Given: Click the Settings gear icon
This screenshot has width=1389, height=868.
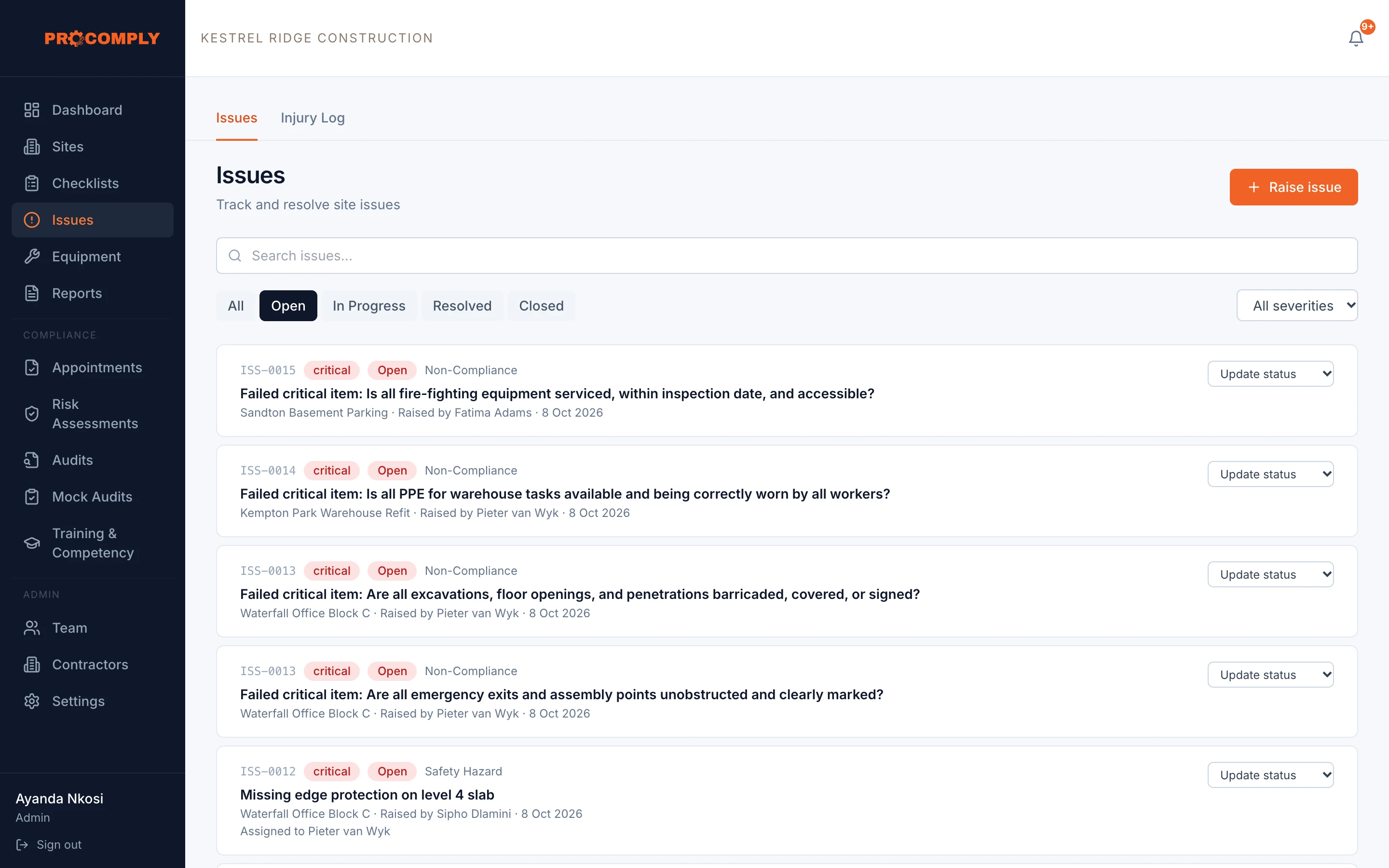Looking at the screenshot, I should click(31, 702).
